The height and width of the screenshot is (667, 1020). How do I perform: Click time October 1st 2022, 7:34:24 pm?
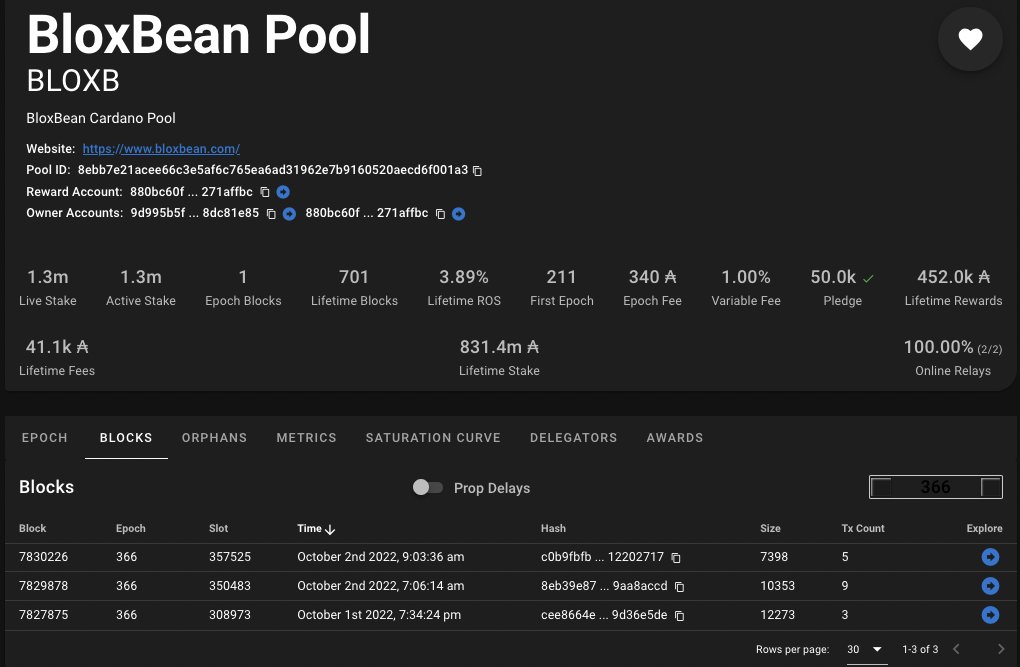coord(379,614)
